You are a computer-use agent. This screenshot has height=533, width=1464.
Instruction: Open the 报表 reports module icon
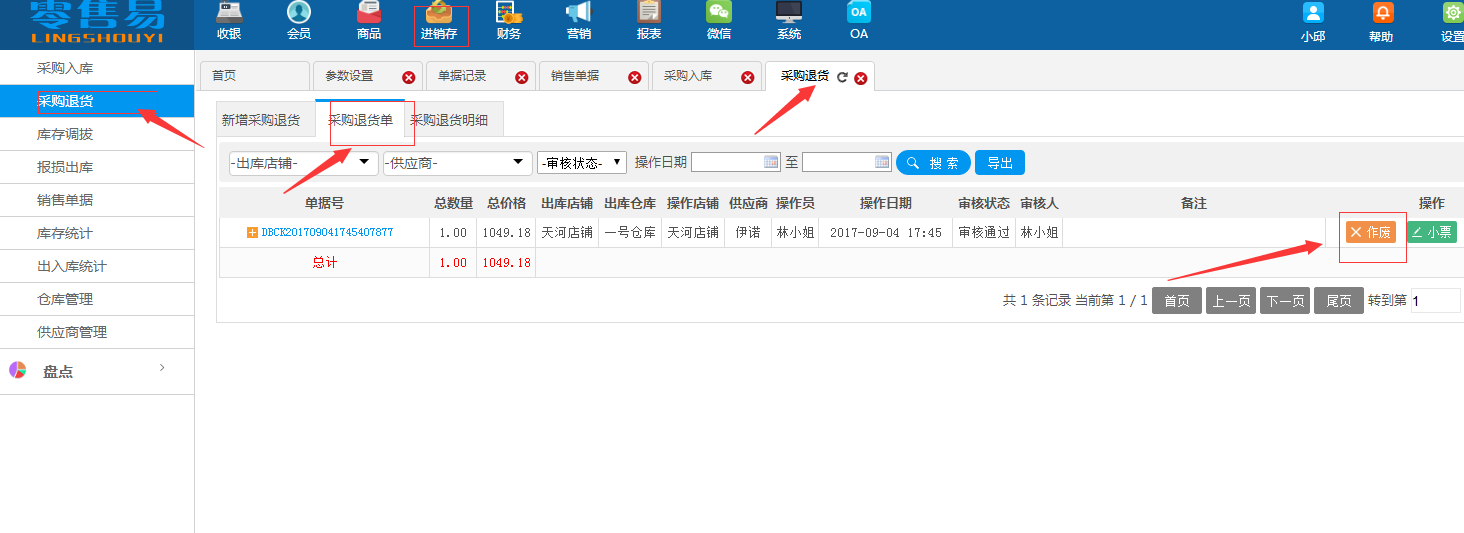[649, 13]
